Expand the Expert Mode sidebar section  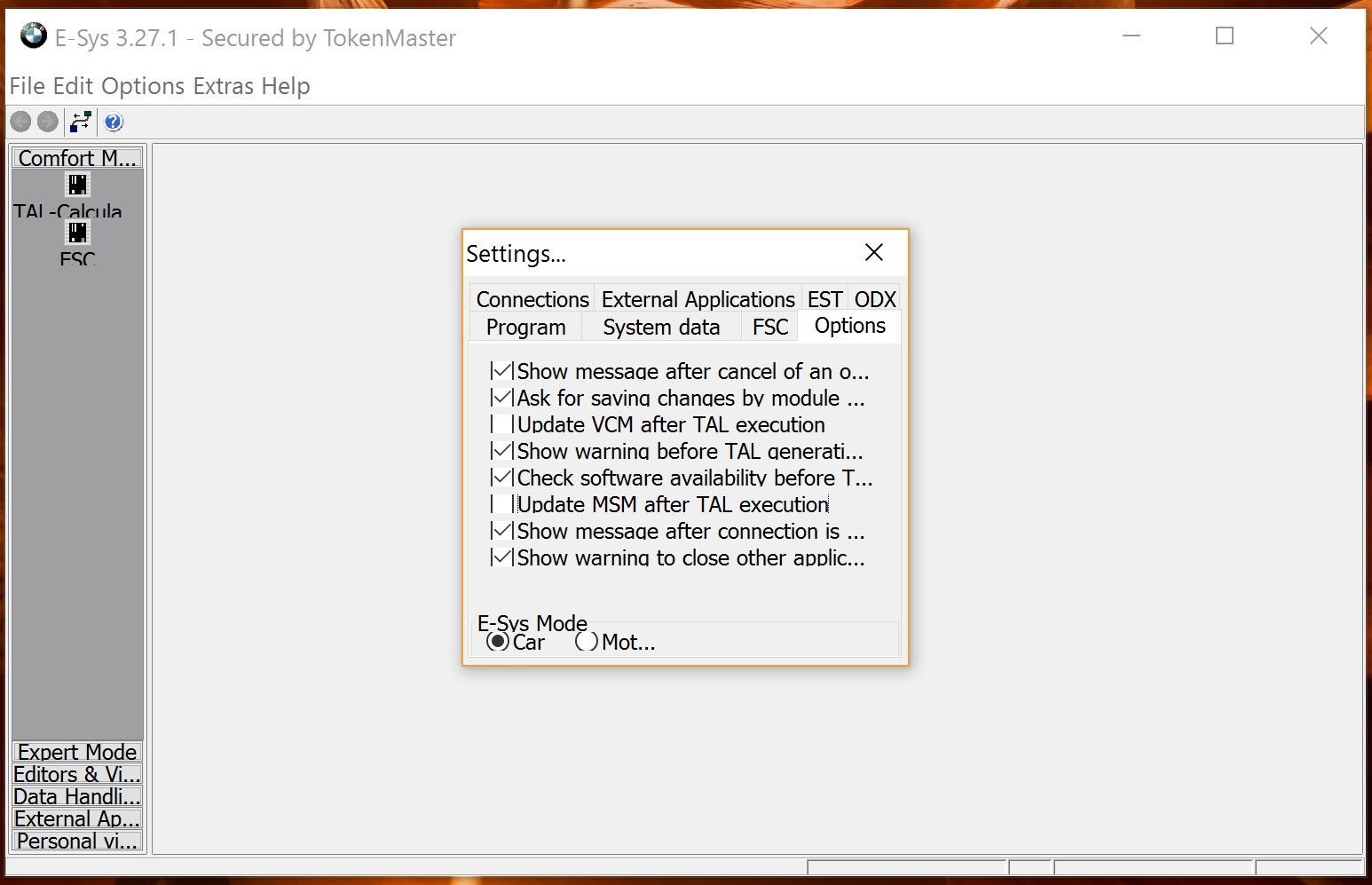[77, 752]
